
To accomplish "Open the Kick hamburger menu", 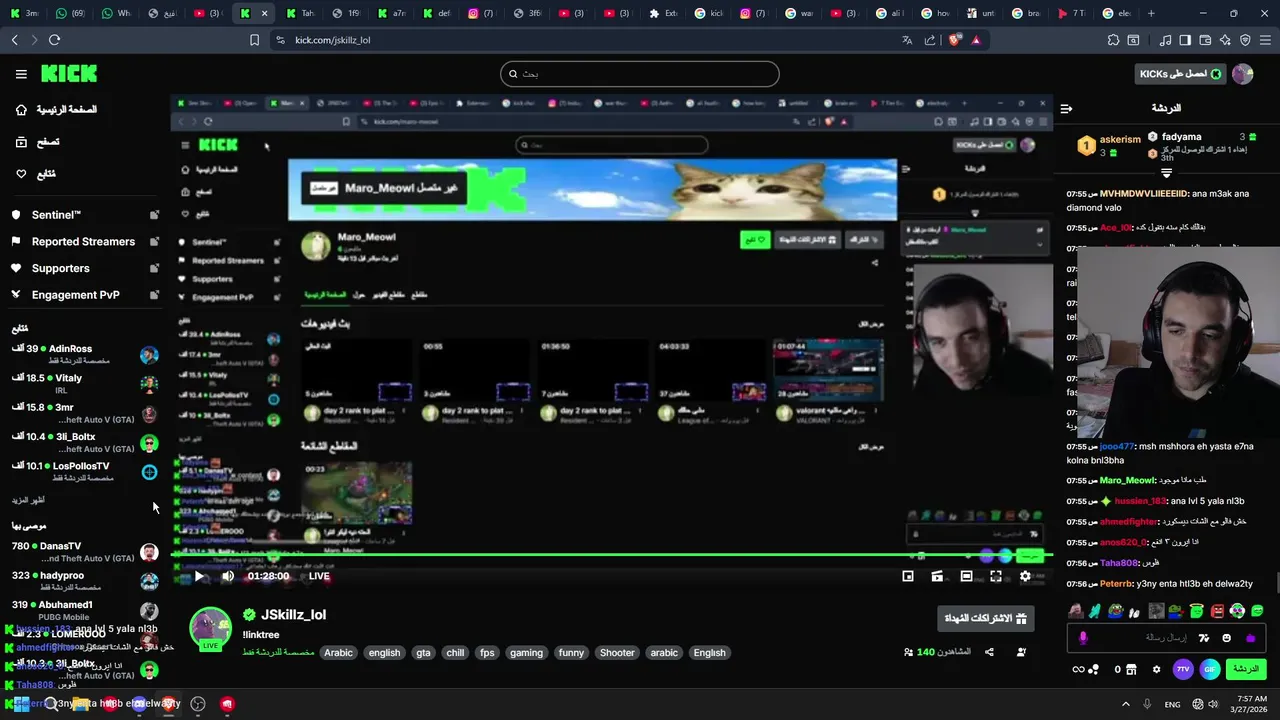I will pyautogui.click(x=21, y=74).
